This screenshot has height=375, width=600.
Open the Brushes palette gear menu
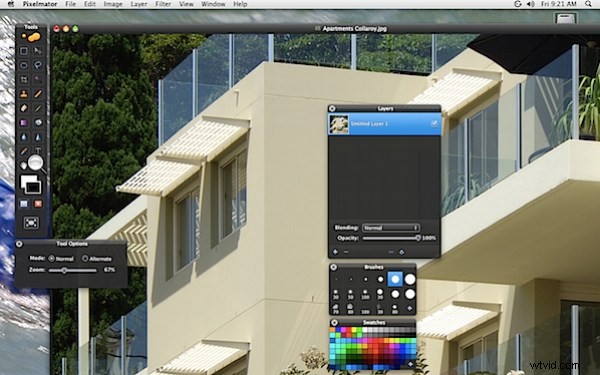410,308
